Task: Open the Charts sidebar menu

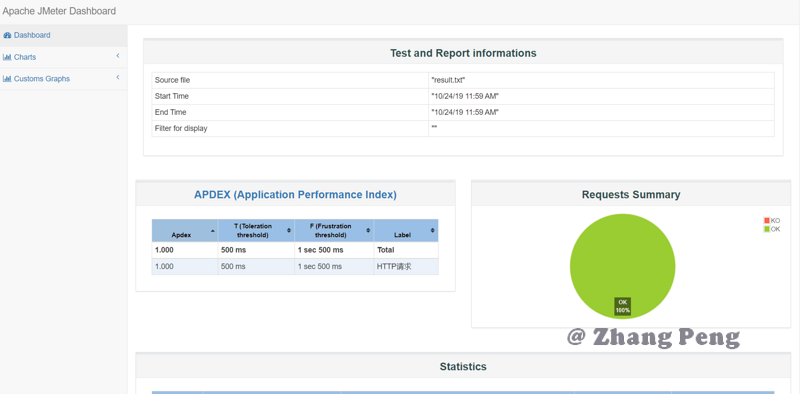Action: pyautogui.click(x=63, y=57)
